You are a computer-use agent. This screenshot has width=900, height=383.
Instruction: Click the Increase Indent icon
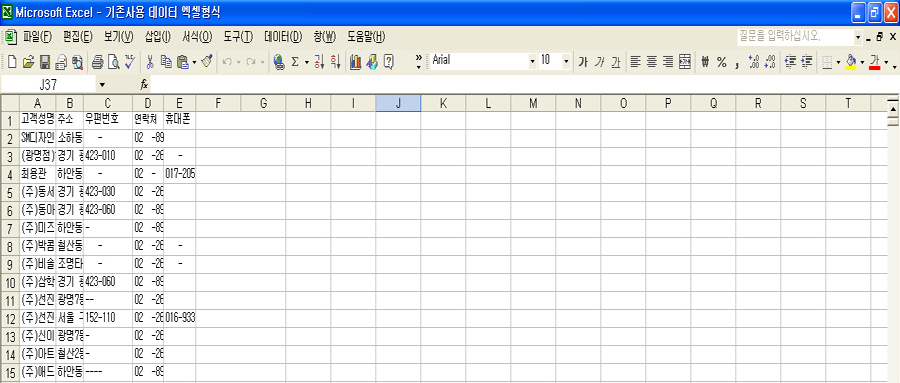pyautogui.click(x=806, y=61)
